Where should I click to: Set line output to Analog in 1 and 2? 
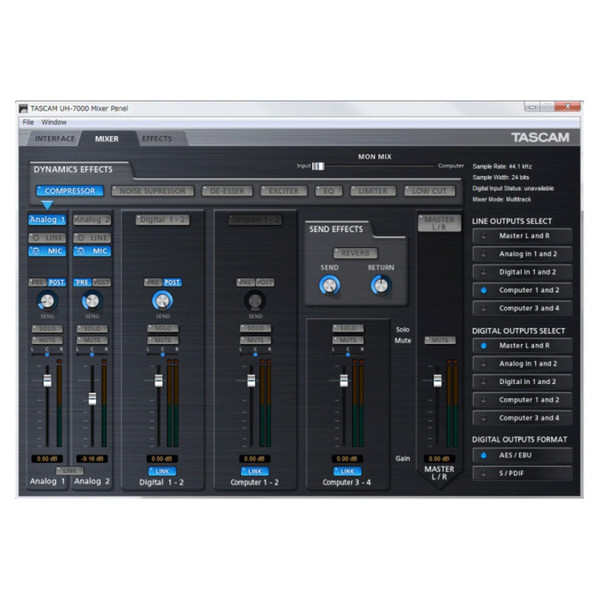pos(522,254)
